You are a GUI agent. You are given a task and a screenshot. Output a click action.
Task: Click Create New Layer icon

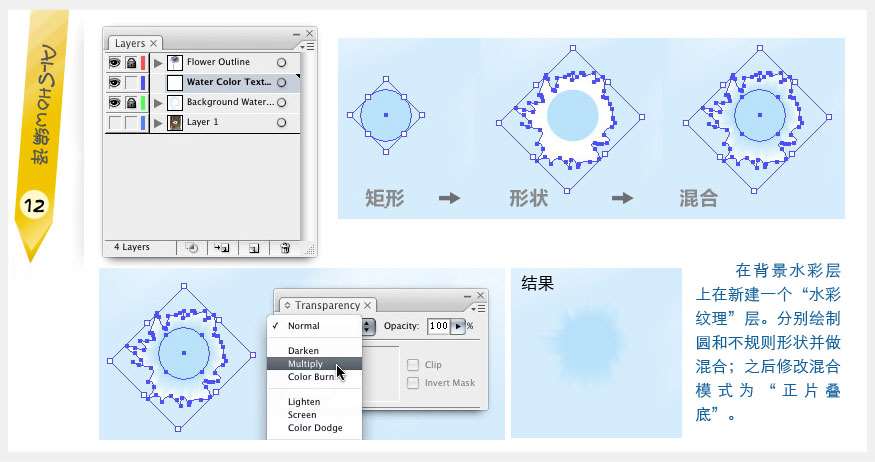[253, 248]
